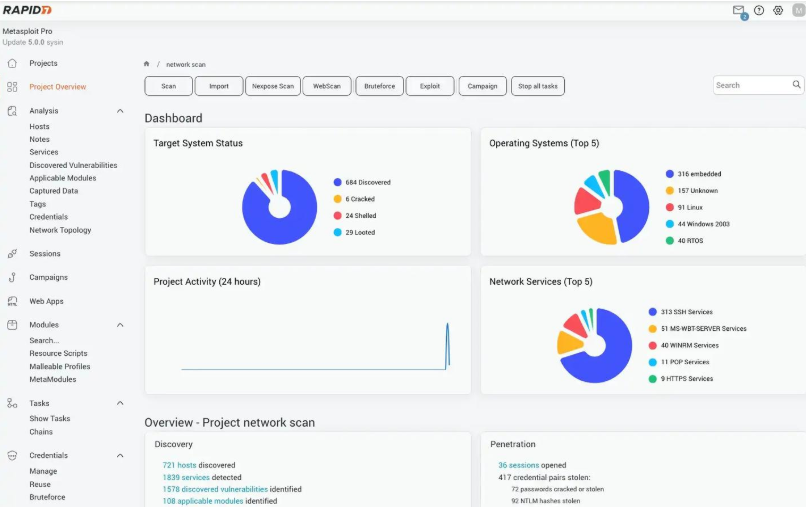Open Bruteforce under Credentials sidebar
This screenshot has height=507, width=806.
(x=47, y=497)
